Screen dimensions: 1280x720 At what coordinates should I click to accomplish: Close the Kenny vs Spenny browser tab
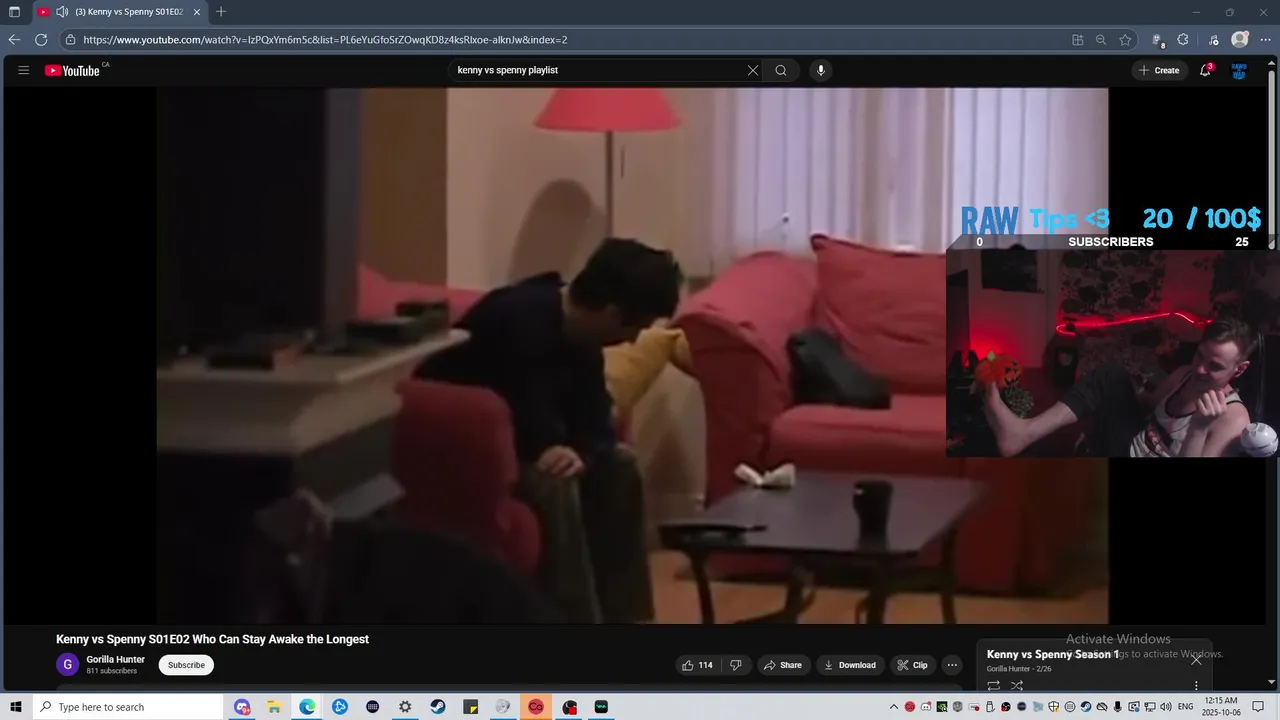pos(197,12)
